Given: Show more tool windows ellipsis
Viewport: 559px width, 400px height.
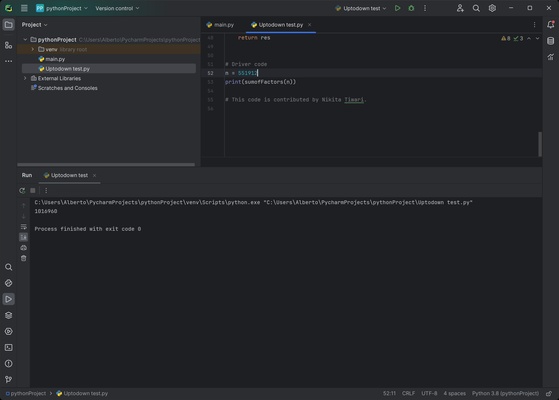Looking at the screenshot, I should pyautogui.click(x=9, y=61).
